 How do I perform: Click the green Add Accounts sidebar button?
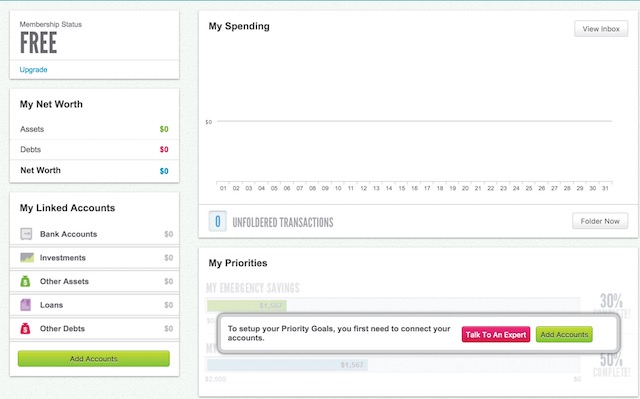pos(94,359)
